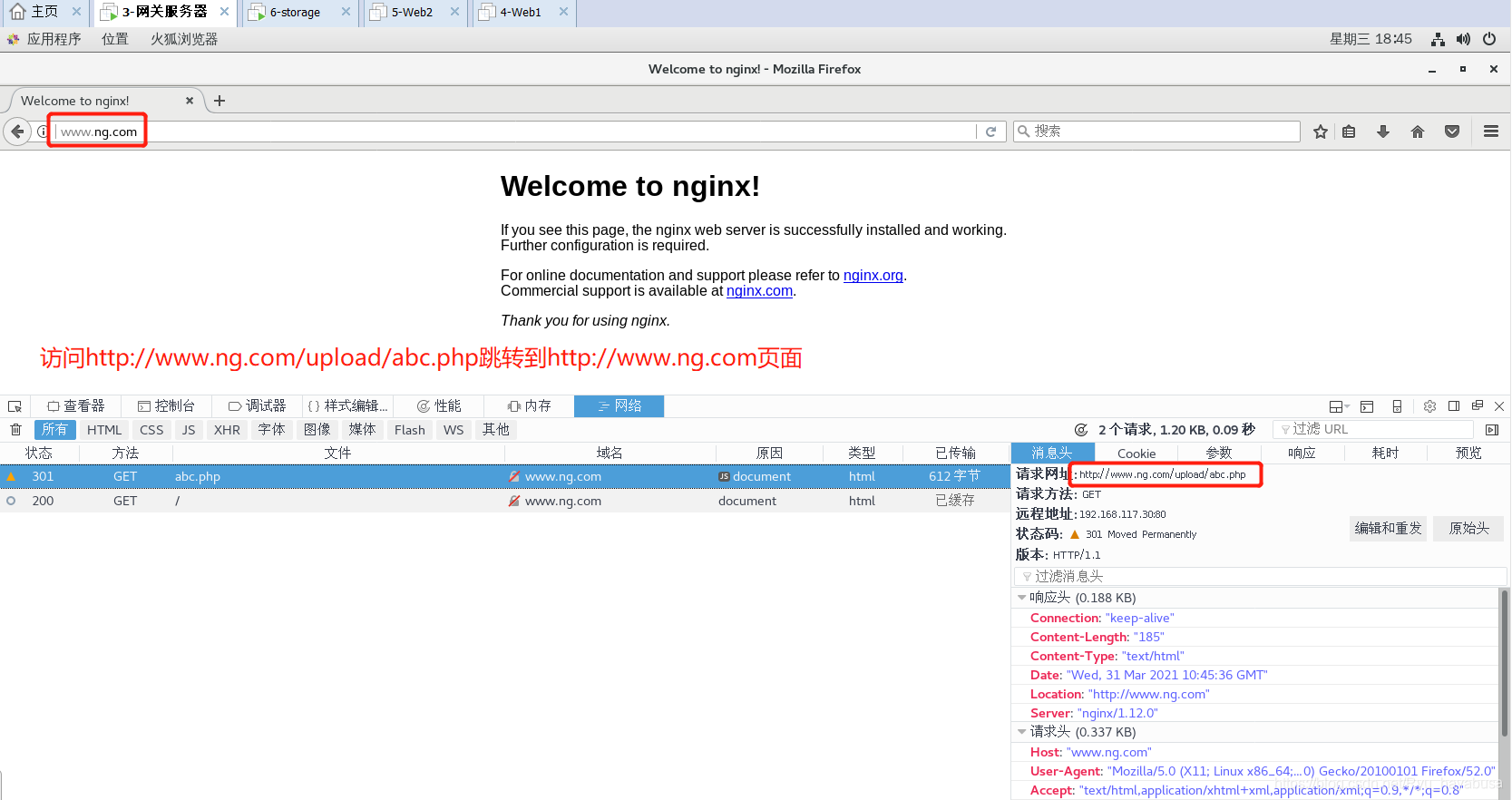Toggle responsive design mode icon
The height and width of the screenshot is (800, 1512).
1397,406
